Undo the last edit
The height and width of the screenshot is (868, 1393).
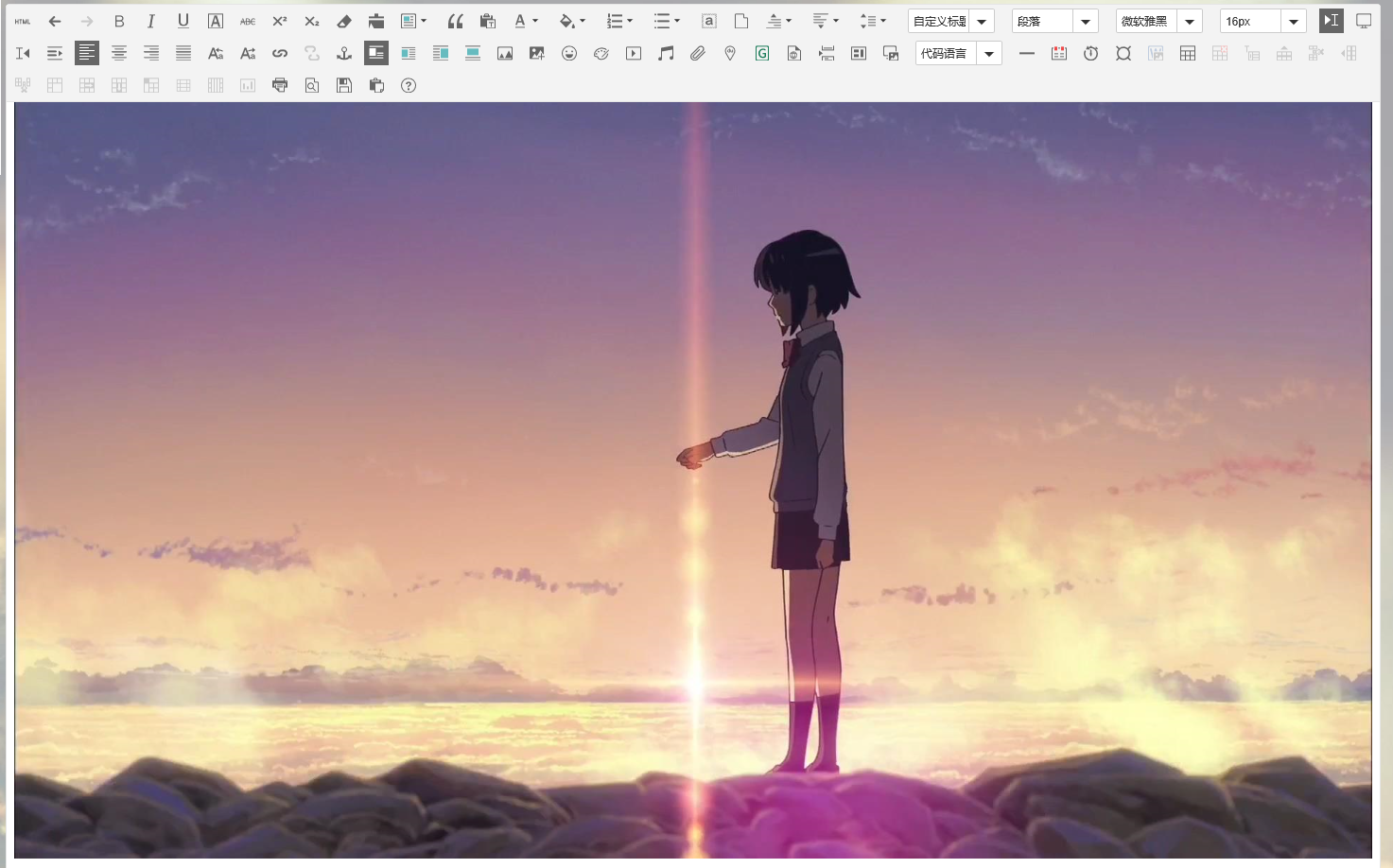[55, 21]
